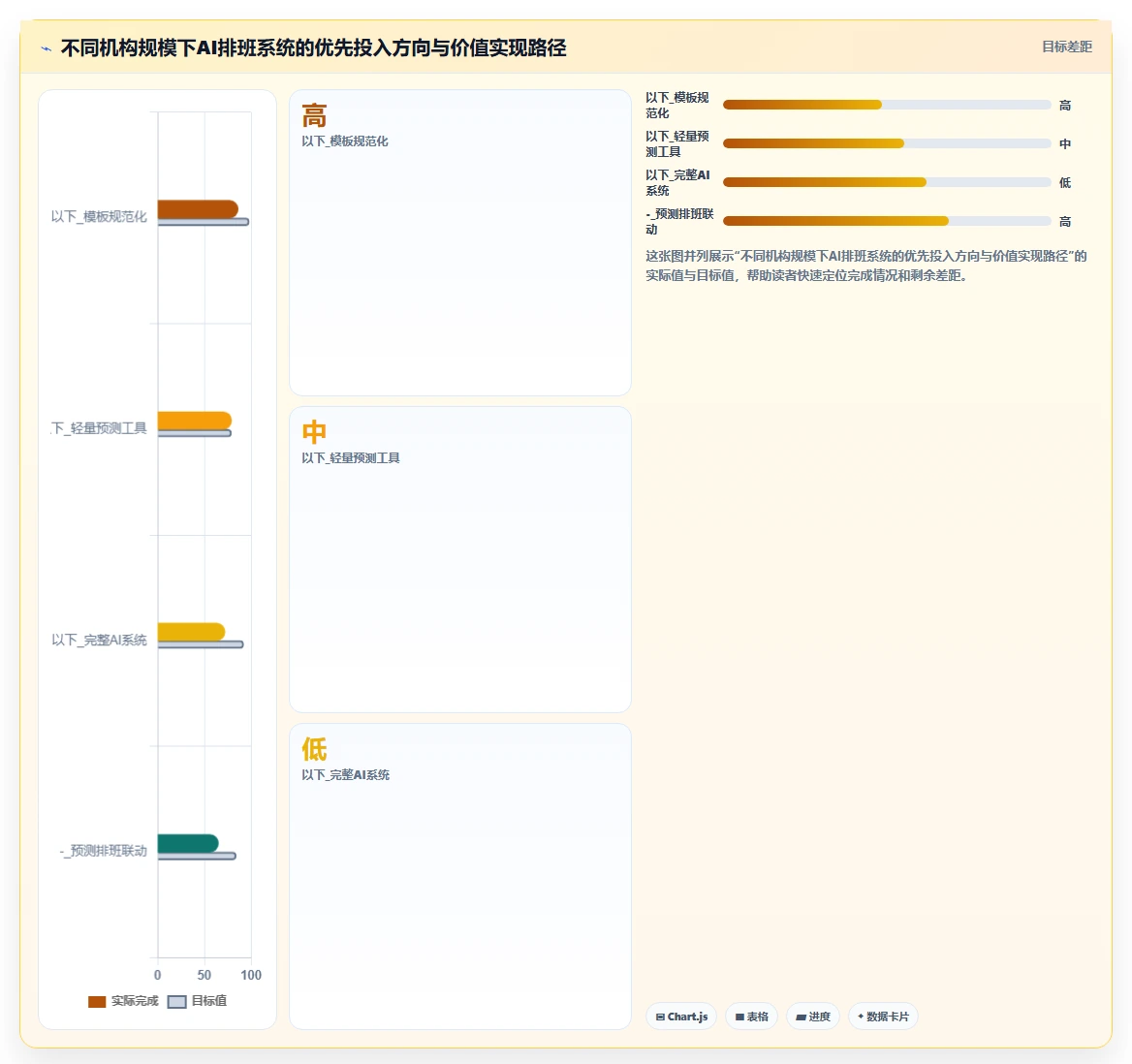
Task: Click the page title about AI排班系统
Action: point(313,48)
